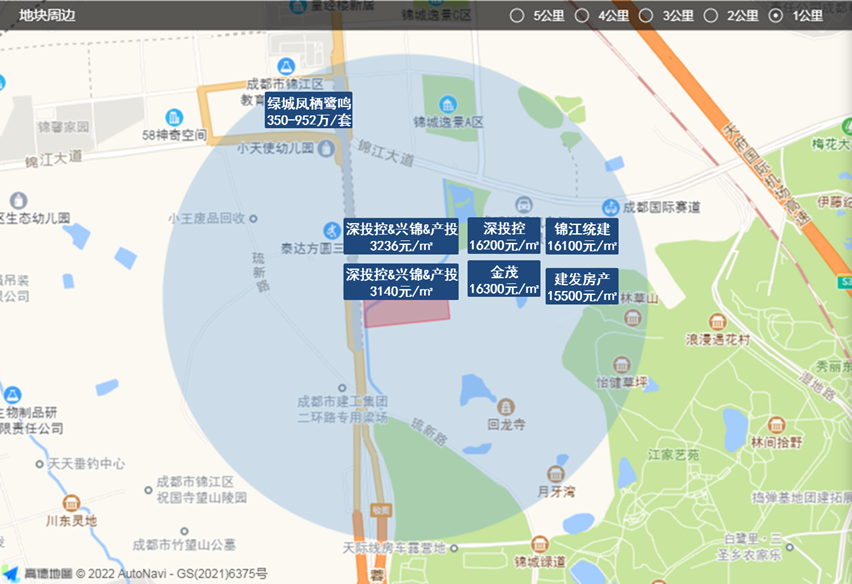Click the bus station icon near 深投控
Screen dimensions: 852x584
524,205
